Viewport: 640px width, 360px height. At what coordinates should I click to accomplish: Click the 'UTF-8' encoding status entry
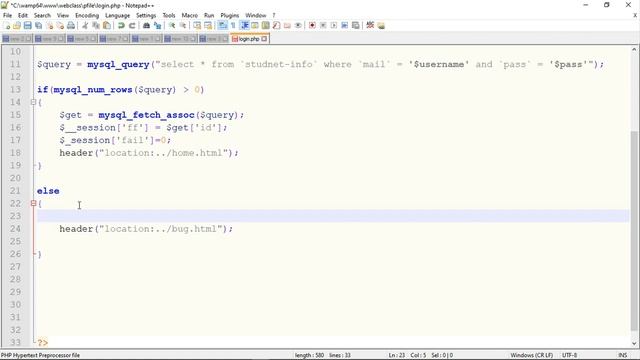(x=569, y=355)
